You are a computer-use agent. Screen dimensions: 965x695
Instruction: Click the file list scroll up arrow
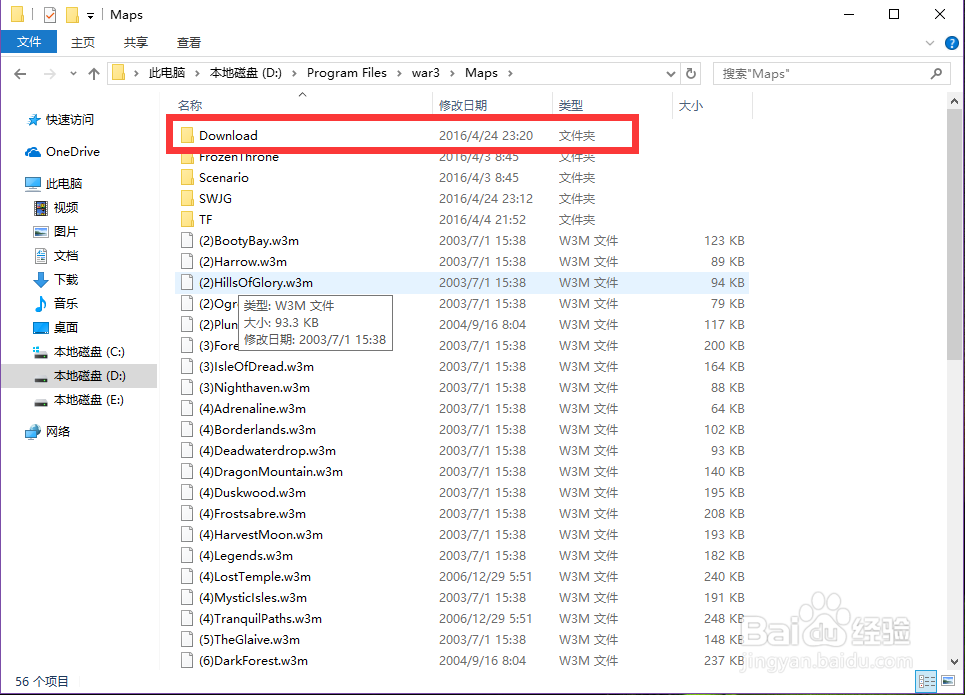click(955, 101)
